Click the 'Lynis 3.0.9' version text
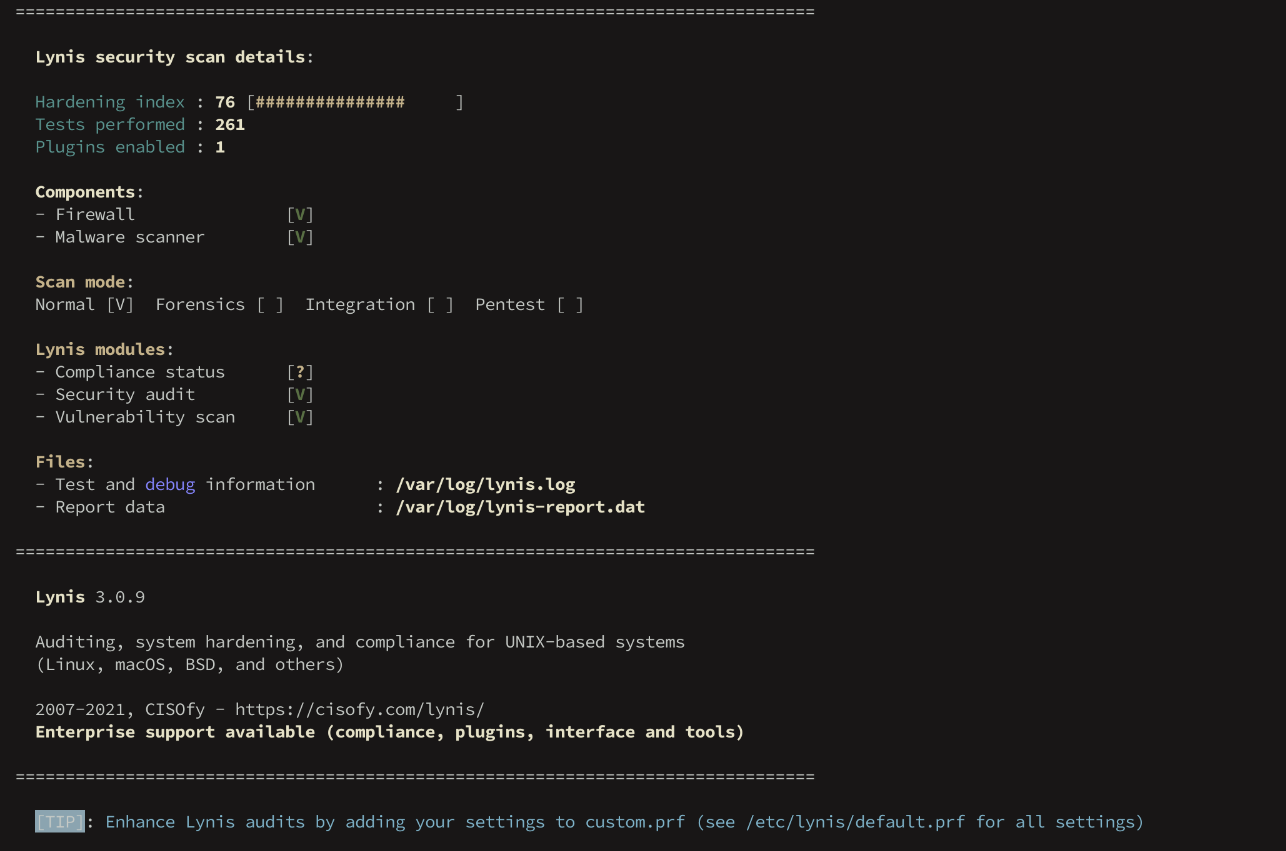Viewport: 1286px width, 851px height. [x=90, y=597]
